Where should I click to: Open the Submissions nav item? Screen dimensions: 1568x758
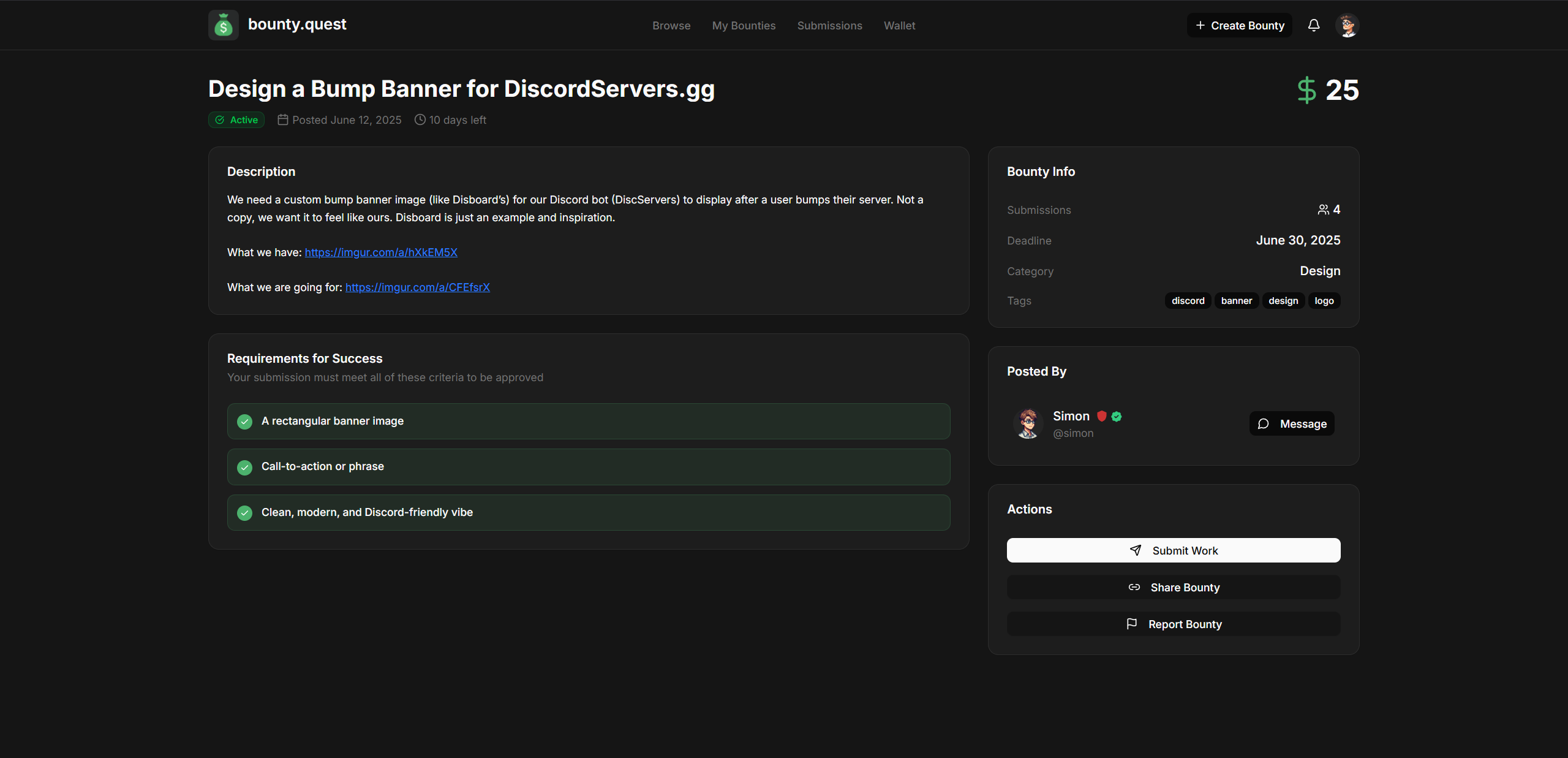[x=829, y=25]
